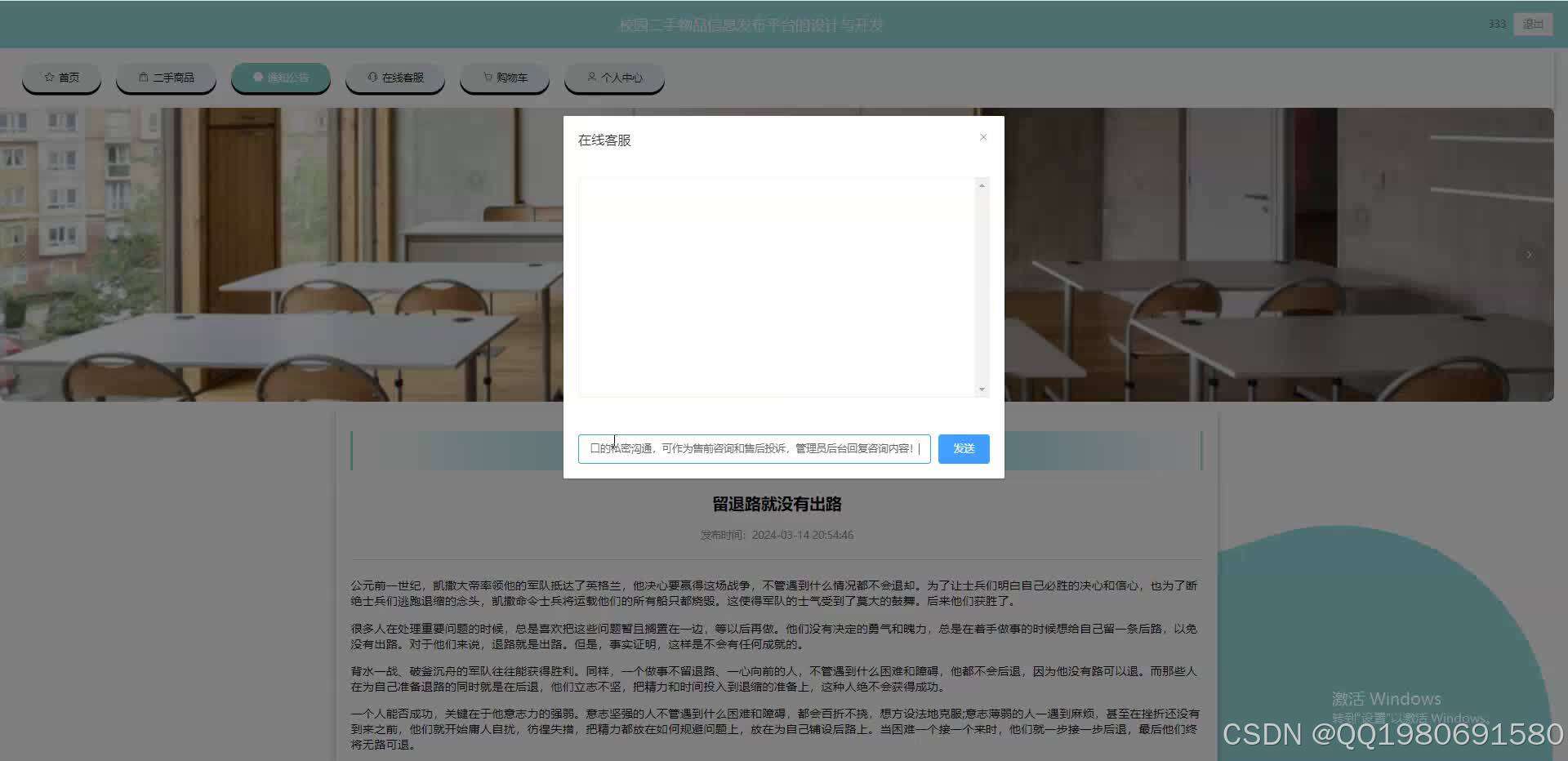
Task: Open the 个人中心 tab
Action: coord(614,77)
